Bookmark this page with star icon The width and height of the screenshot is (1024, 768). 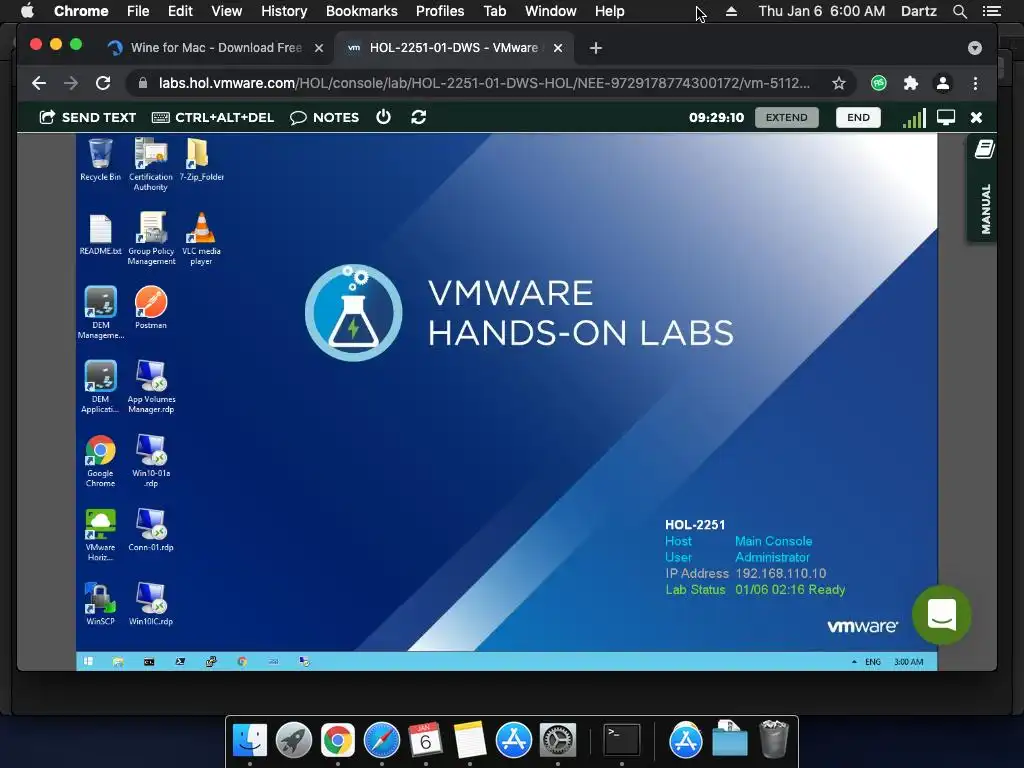click(839, 83)
